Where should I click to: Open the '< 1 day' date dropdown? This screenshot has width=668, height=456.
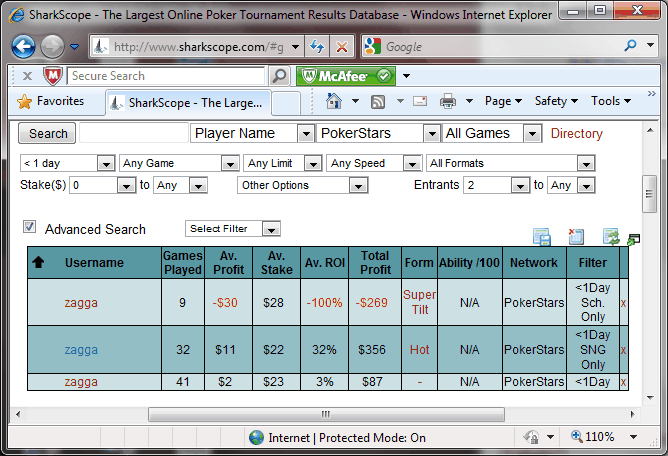pyautogui.click(x=106, y=163)
